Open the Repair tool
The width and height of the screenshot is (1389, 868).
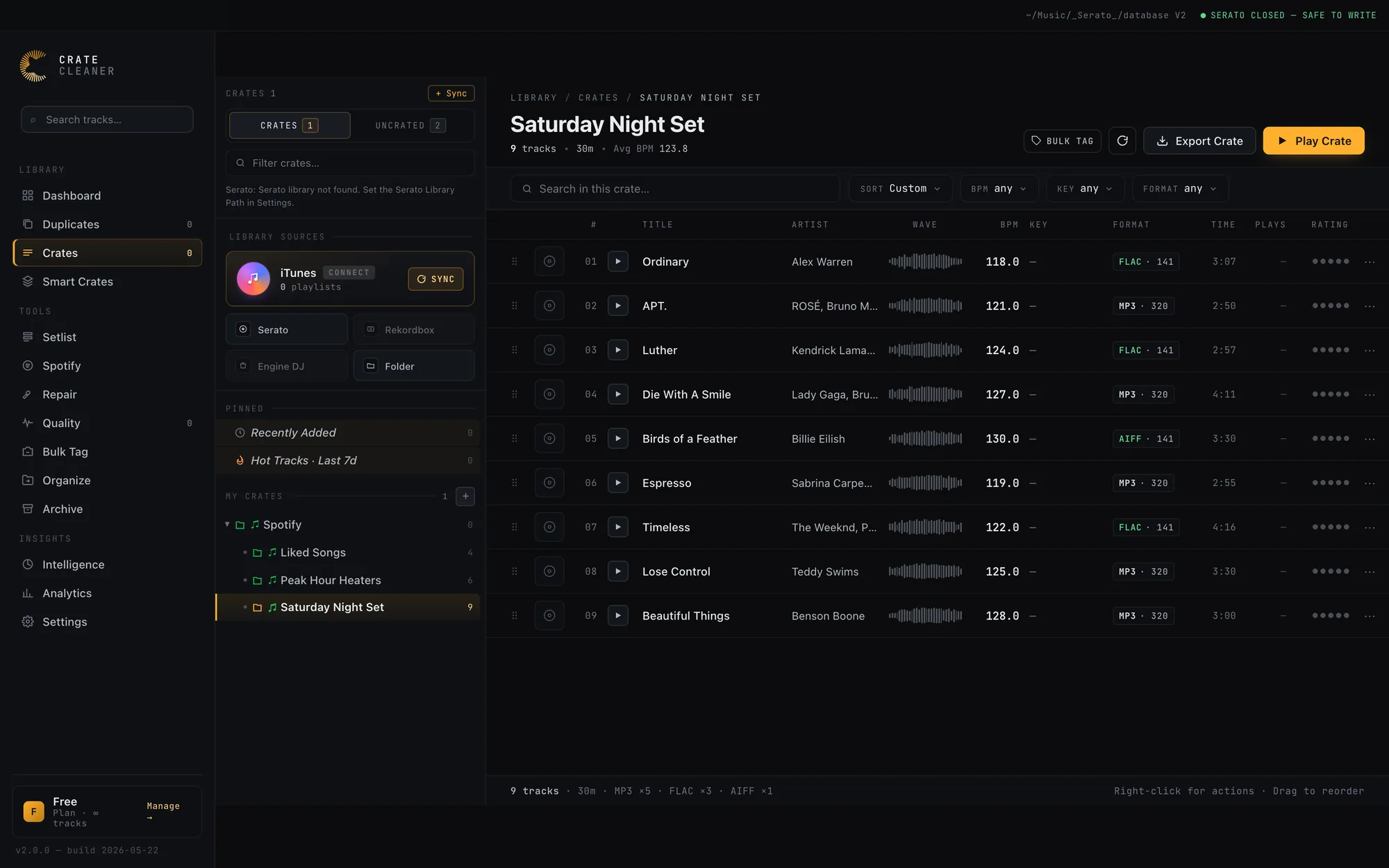point(107,394)
